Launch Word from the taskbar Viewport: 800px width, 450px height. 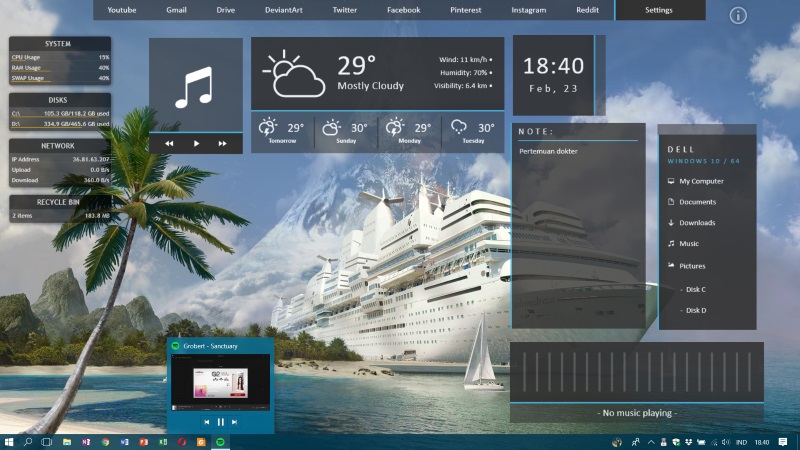[x=124, y=442]
